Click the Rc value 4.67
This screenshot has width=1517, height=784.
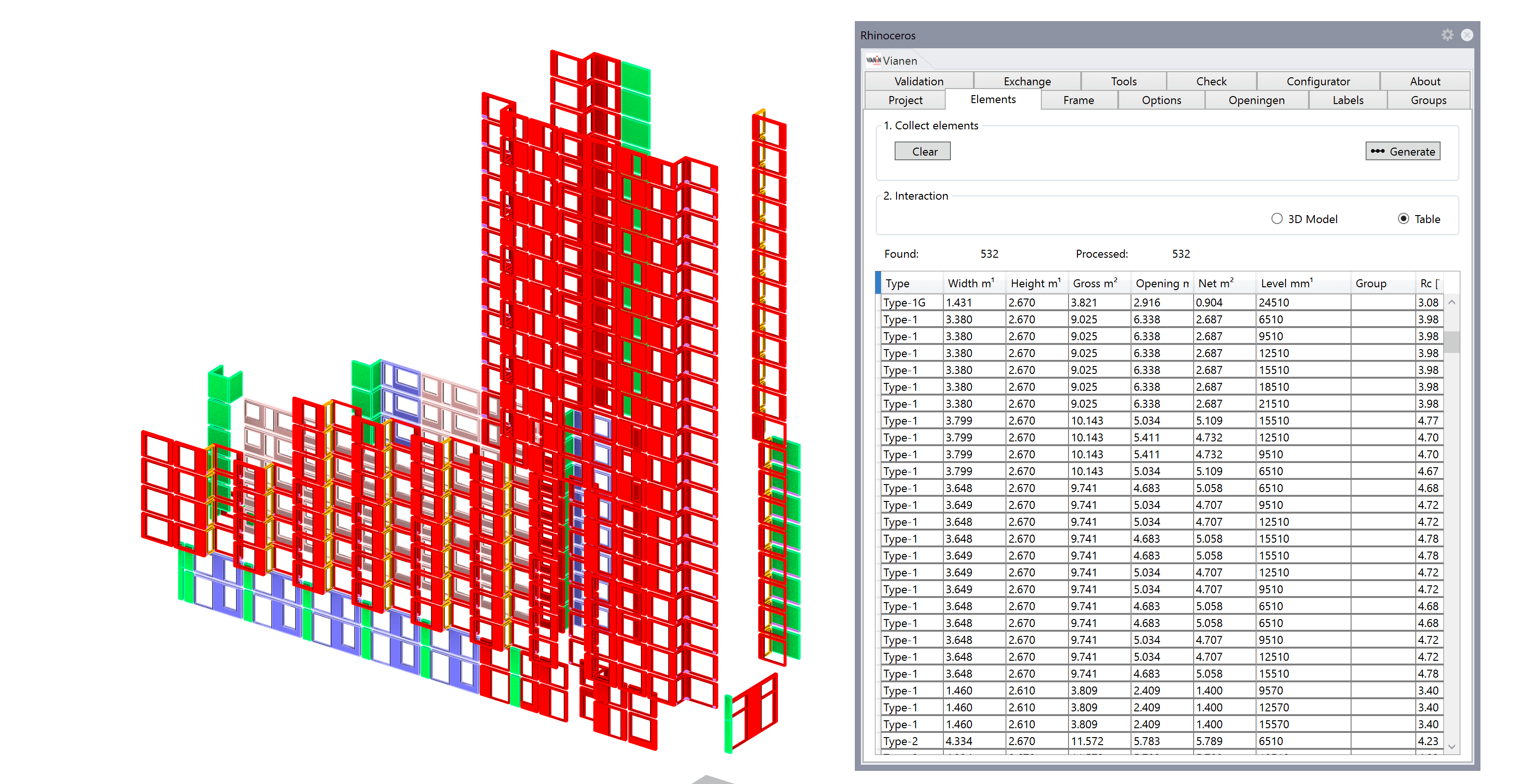(1429, 471)
